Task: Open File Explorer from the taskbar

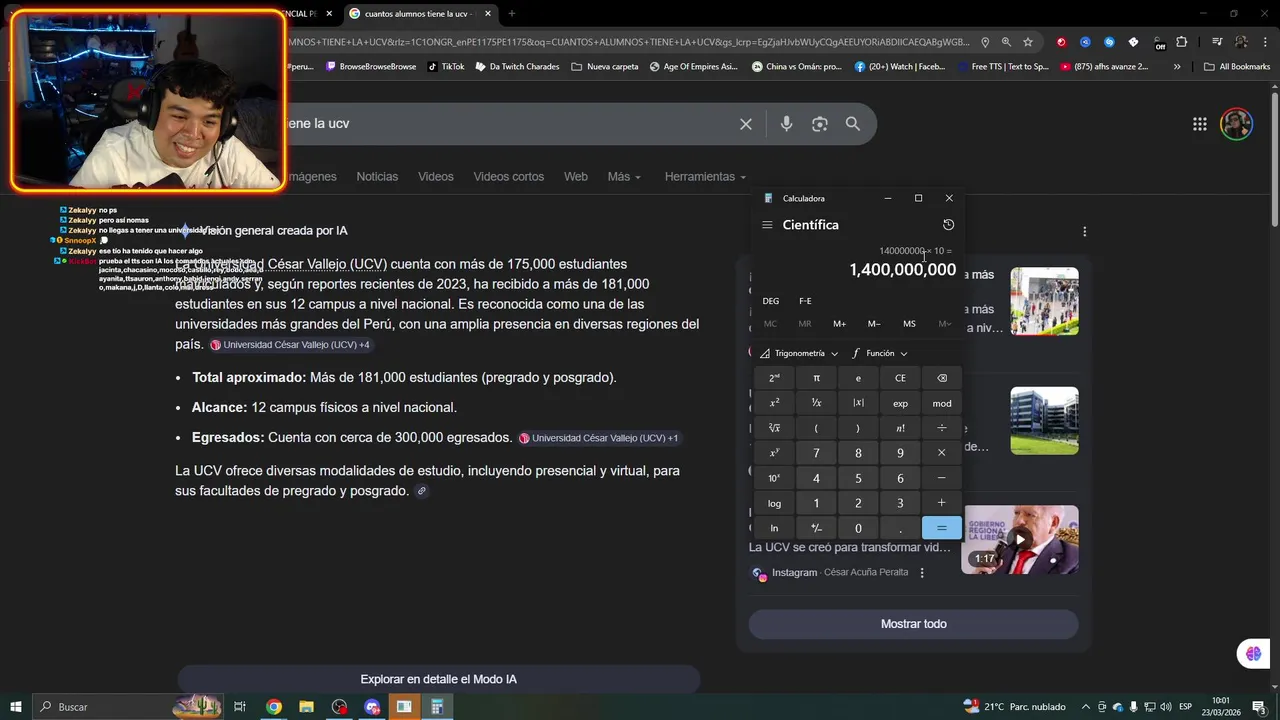Action: point(306,707)
